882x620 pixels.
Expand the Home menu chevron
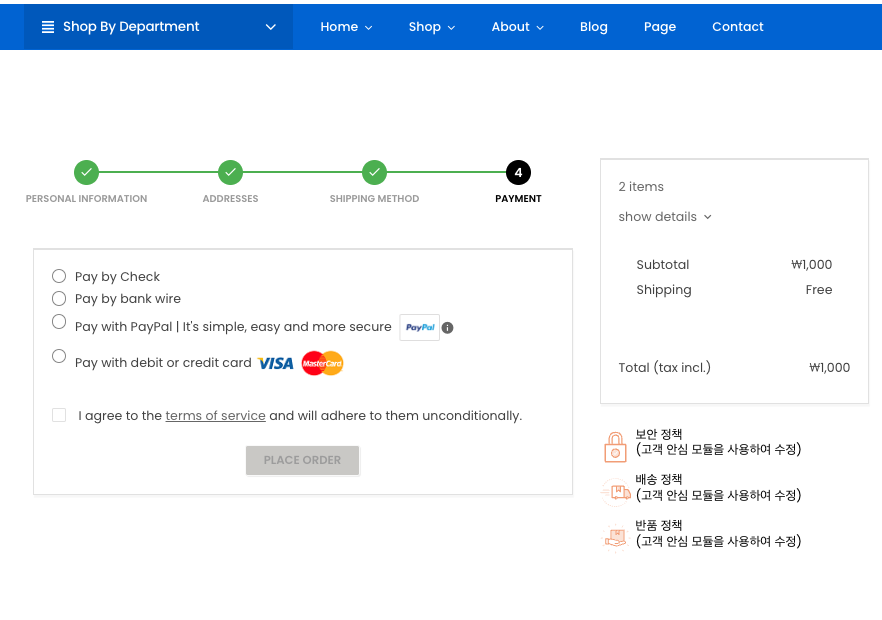[x=368, y=28]
